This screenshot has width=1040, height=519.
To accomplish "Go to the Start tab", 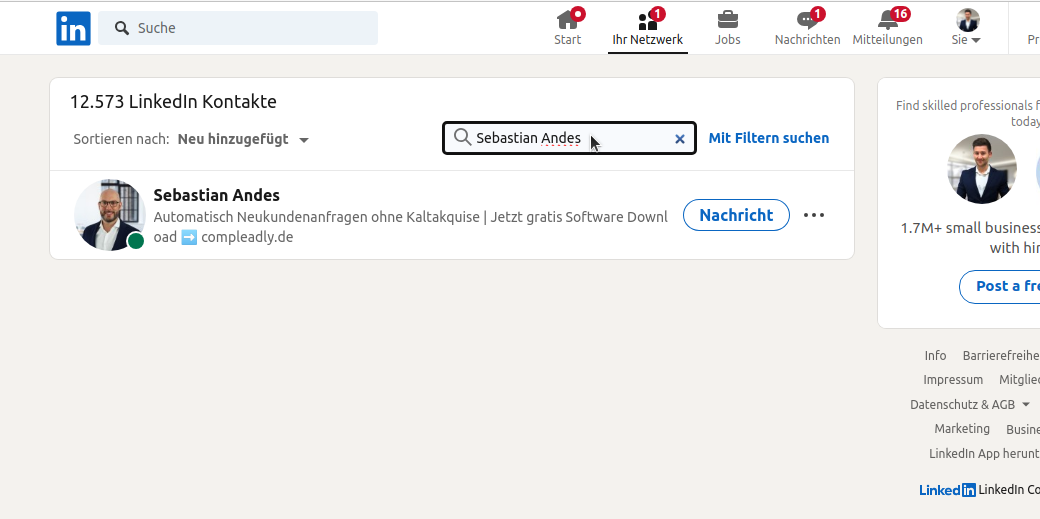I will 568,28.
